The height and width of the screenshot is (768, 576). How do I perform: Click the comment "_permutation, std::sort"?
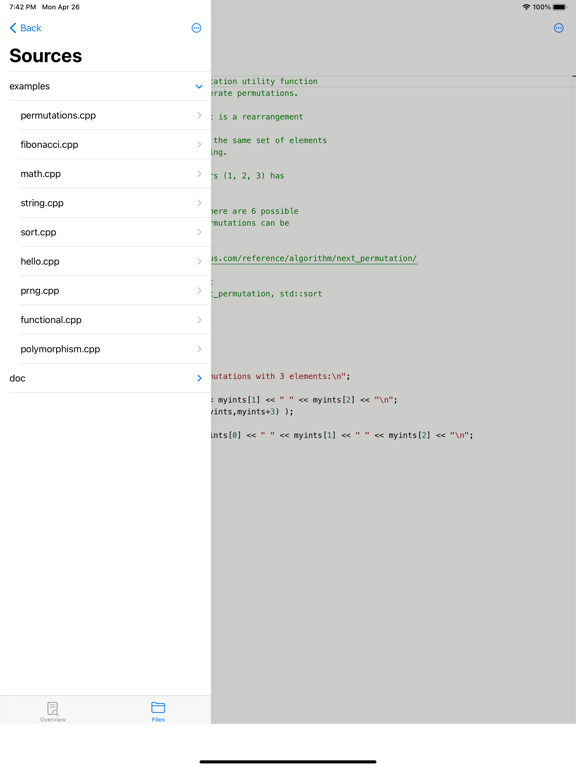pos(267,294)
